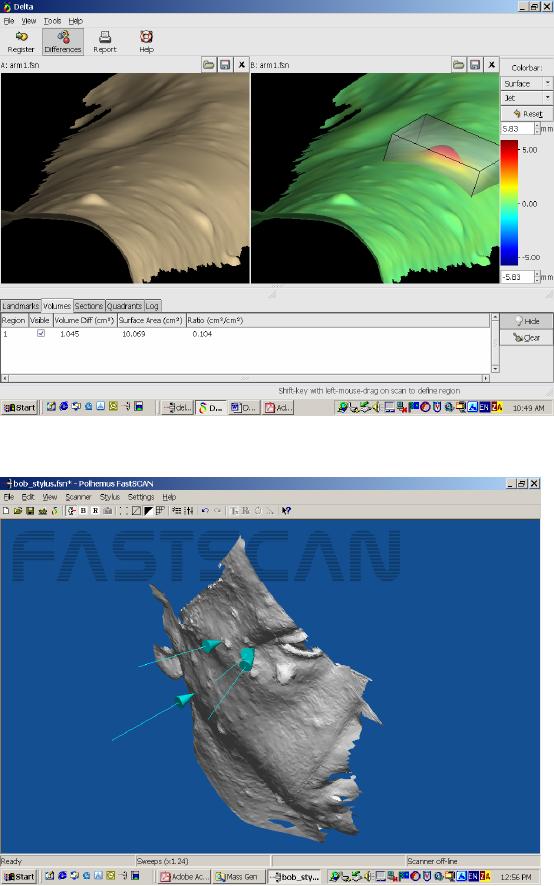Open FastSCAN Stylus menu
The height and width of the screenshot is (886, 554).
point(110,497)
